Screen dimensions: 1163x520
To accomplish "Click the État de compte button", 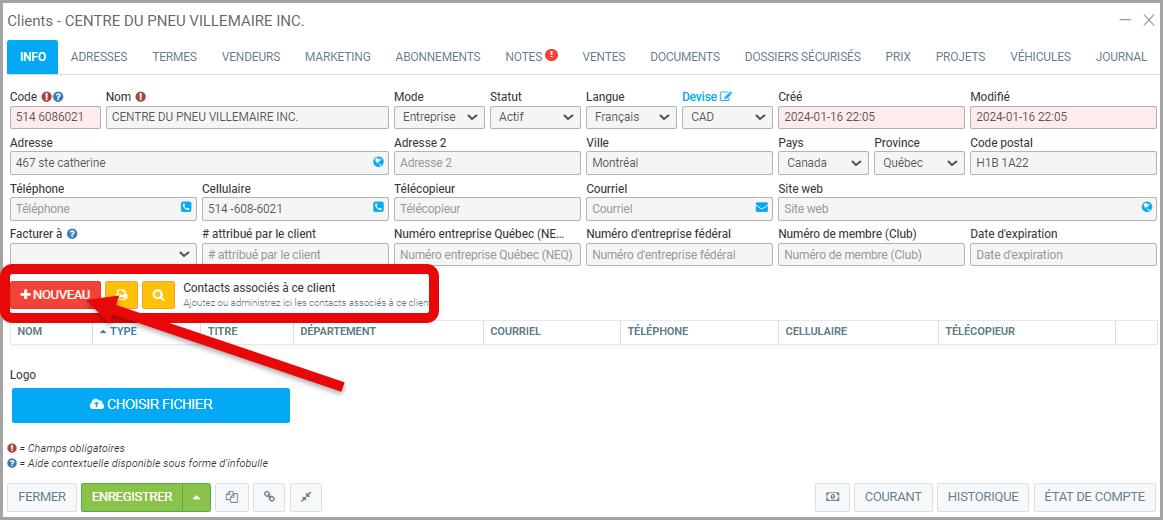I will 1094,497.
